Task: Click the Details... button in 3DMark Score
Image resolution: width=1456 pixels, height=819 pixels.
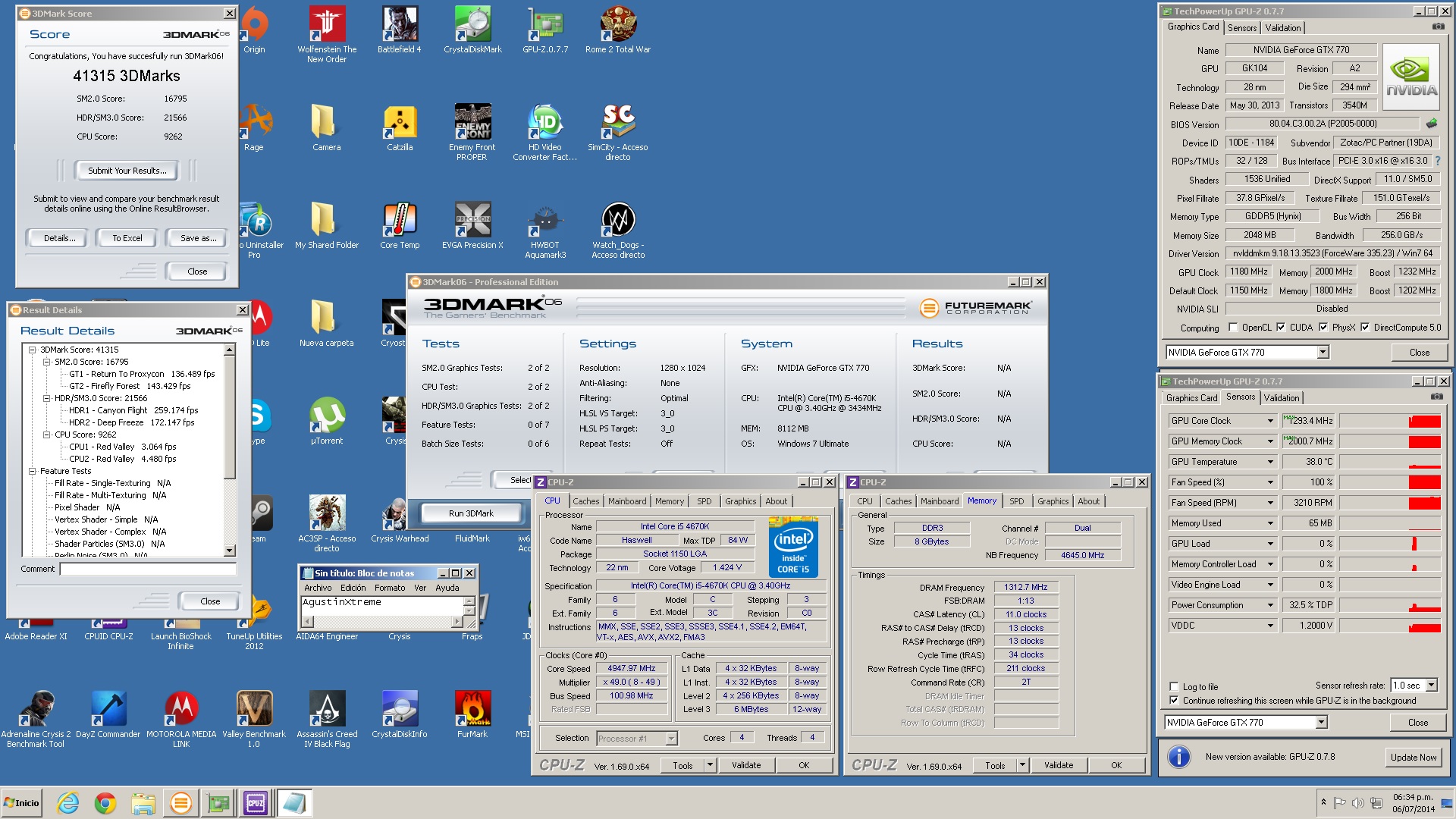Action: (x=59, y=238)
